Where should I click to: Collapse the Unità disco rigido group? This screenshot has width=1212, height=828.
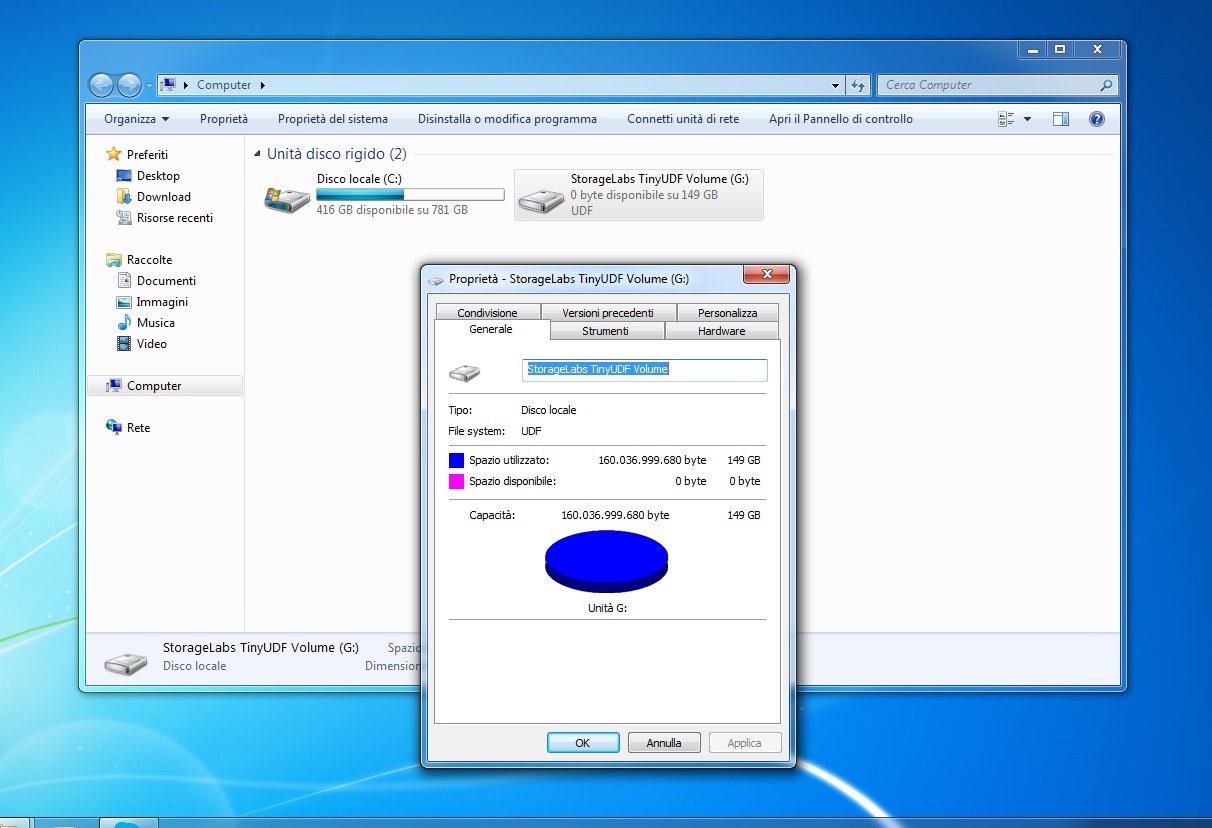(257, 155)
